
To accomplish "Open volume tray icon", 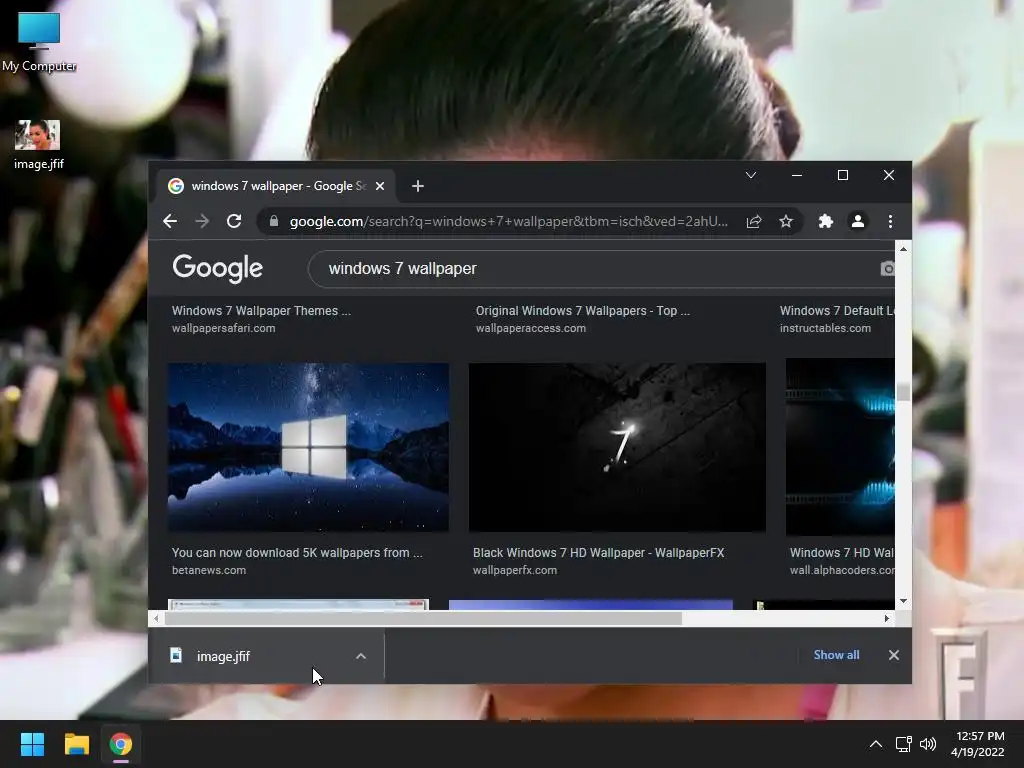I will point(927,744).
